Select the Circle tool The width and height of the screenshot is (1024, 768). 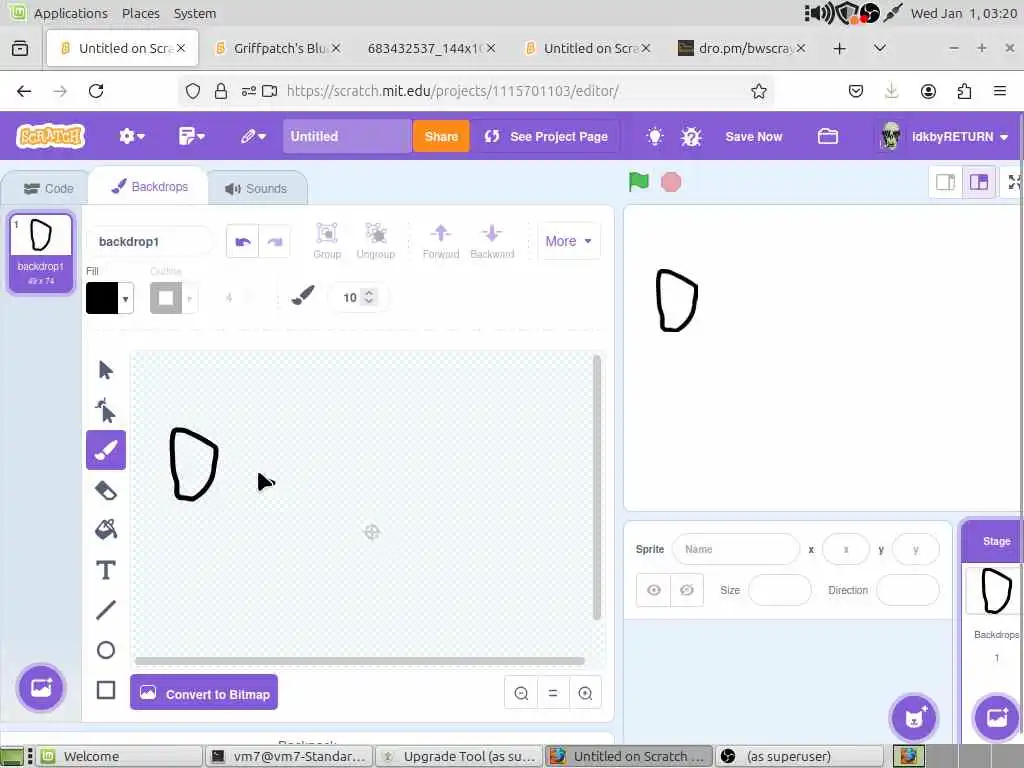point(106,650)
